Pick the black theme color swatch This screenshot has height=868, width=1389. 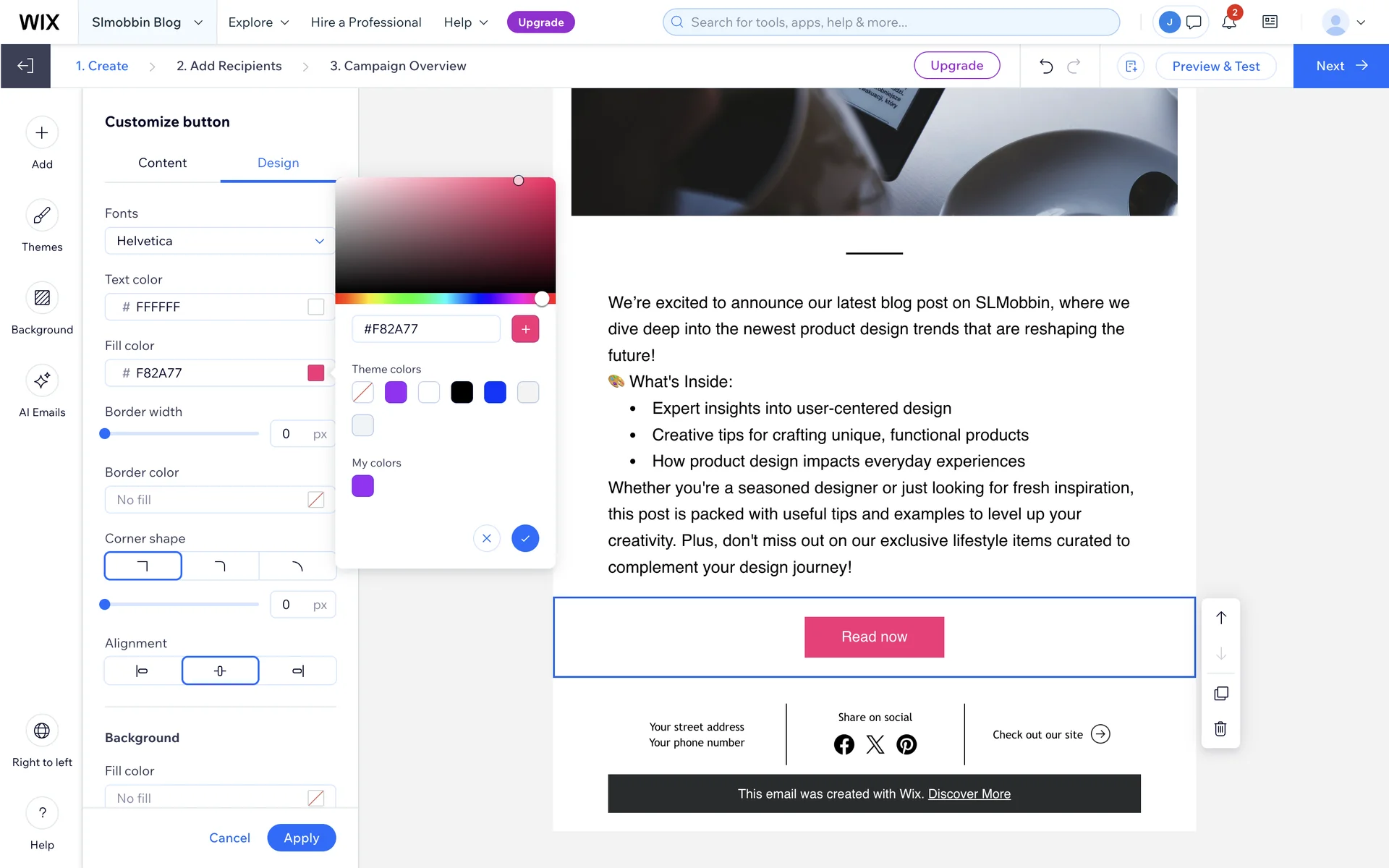tap(462, 392)
